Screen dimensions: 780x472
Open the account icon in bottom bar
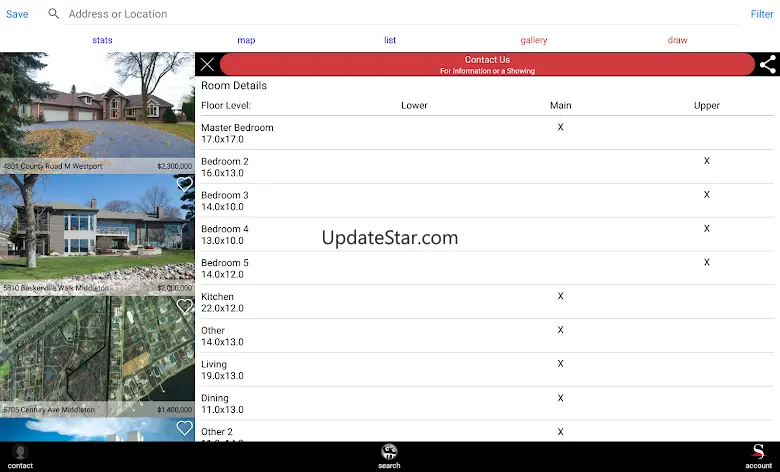pyautogui.click(x=759, y=457)
